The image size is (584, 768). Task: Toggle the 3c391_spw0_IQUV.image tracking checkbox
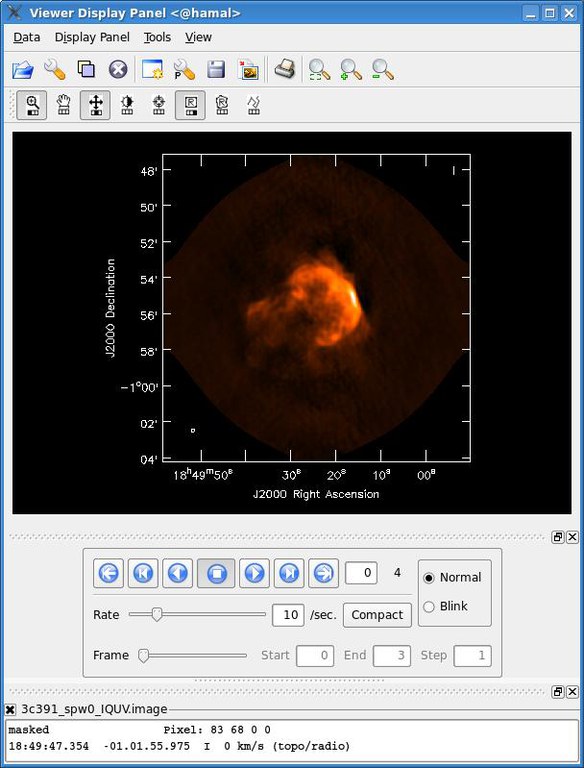pyautogui.click(x=10, y=709)
